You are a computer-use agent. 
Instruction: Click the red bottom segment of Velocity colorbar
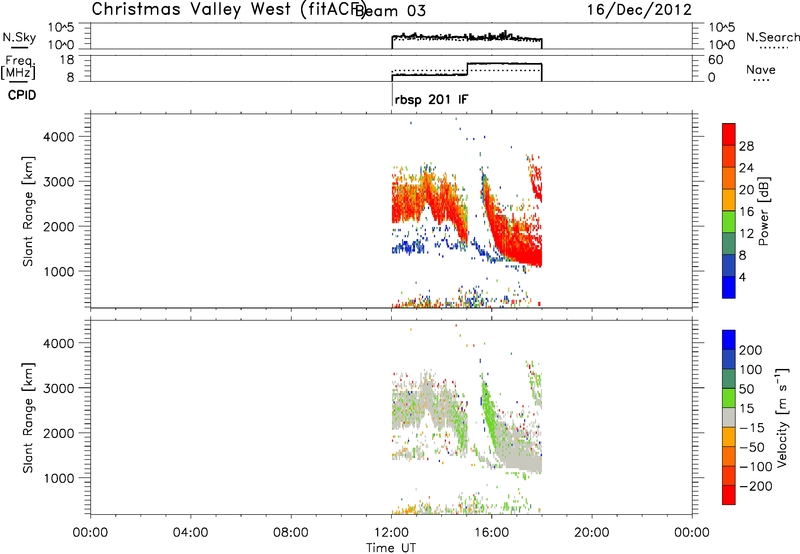(x=729, y=495)
